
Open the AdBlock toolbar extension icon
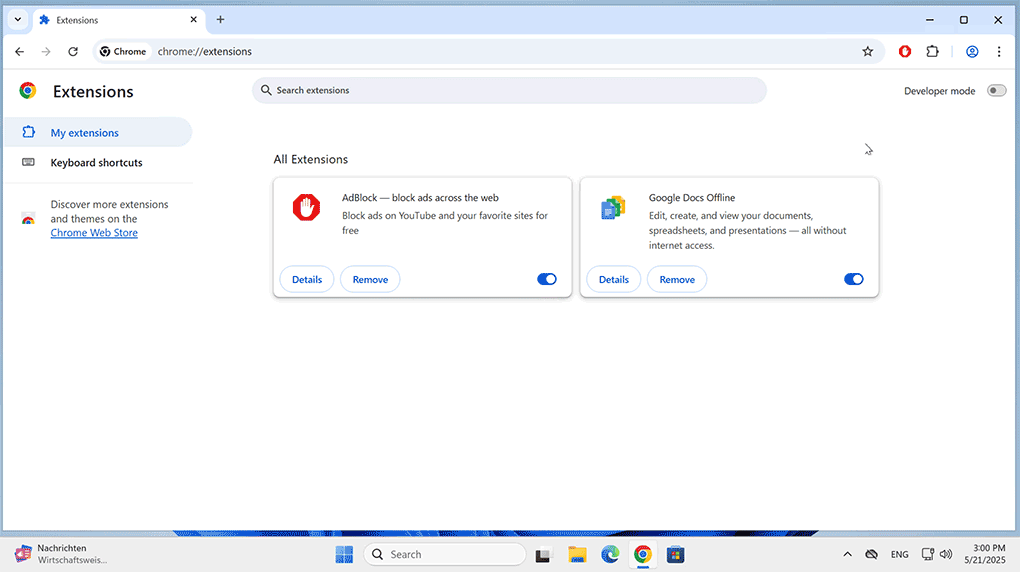pos(905,51)
